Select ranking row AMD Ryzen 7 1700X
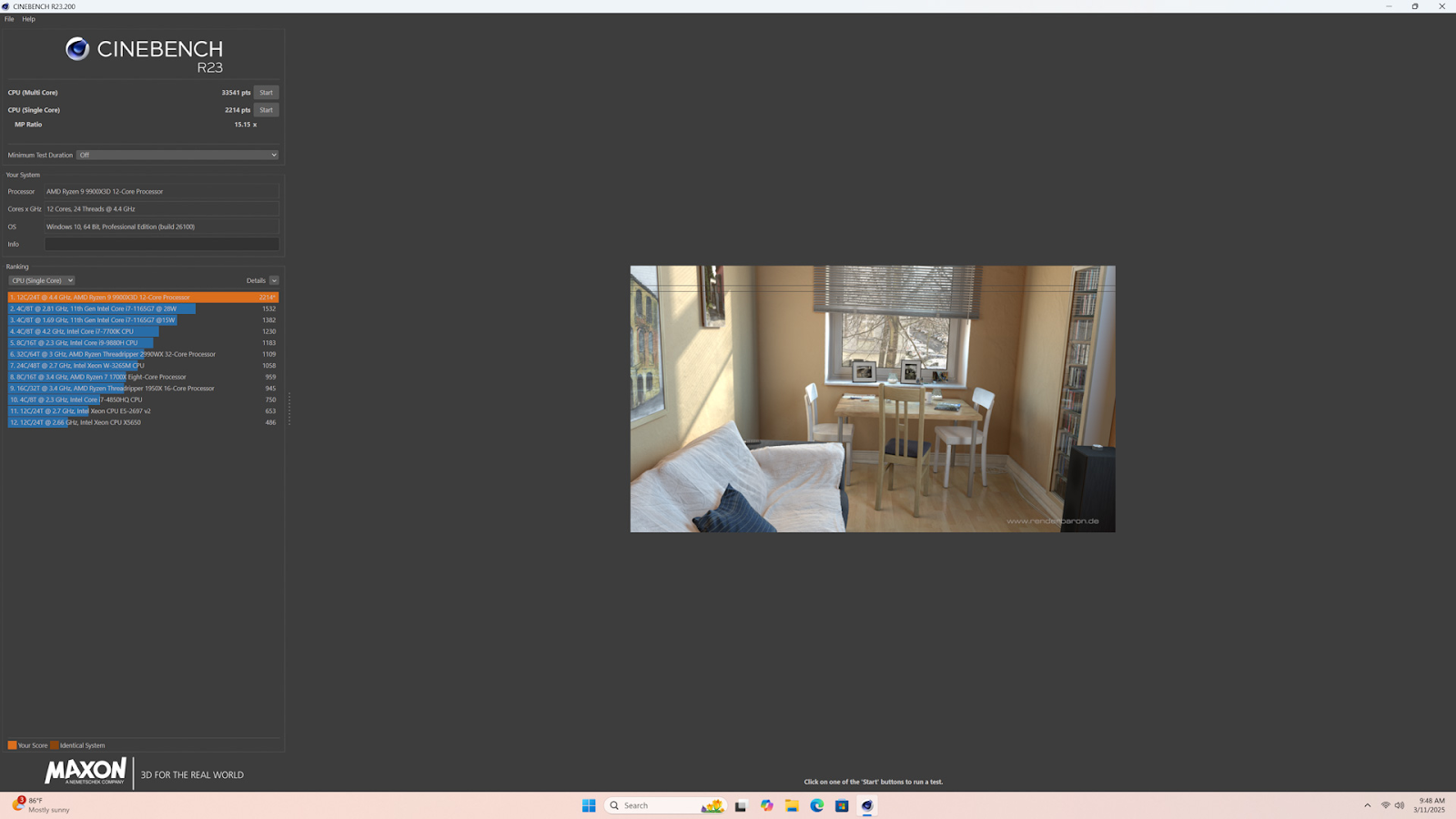This screenshot has height=819, width=1456. coord(143,377)
